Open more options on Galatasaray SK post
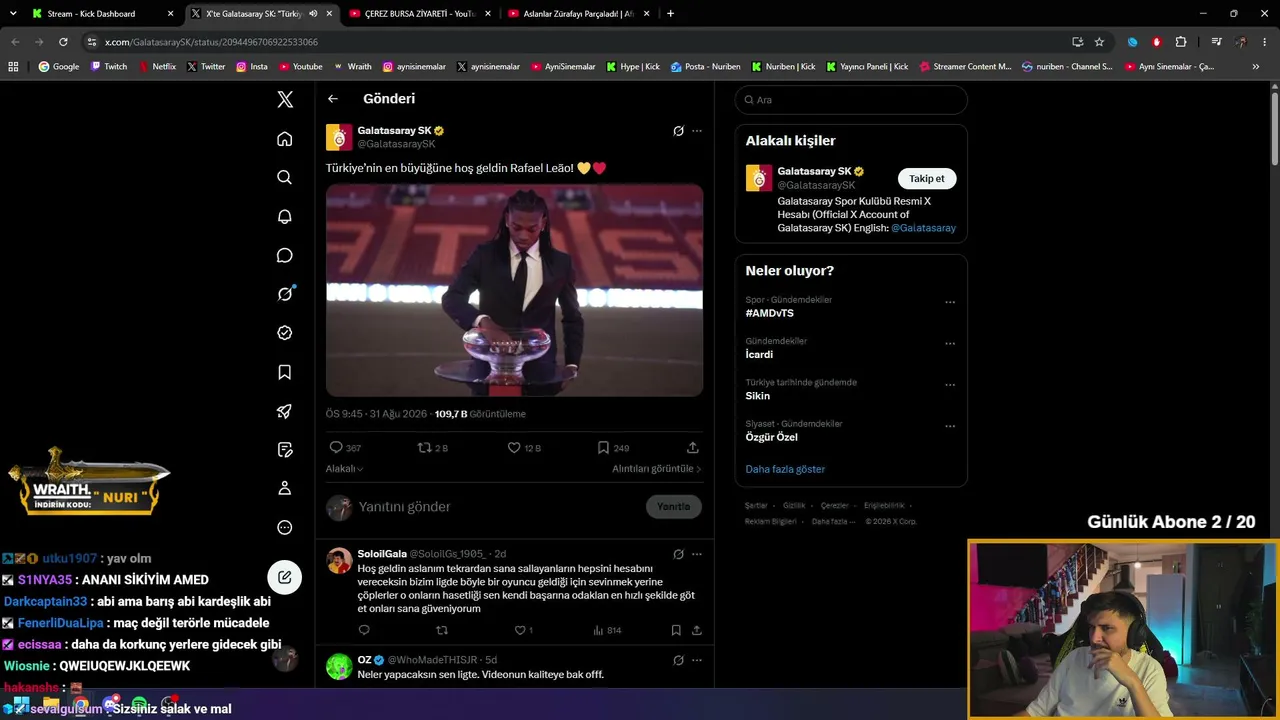The width and height of the screenshot is (1280, 720). pyautogui.click(x=697, y=131)
